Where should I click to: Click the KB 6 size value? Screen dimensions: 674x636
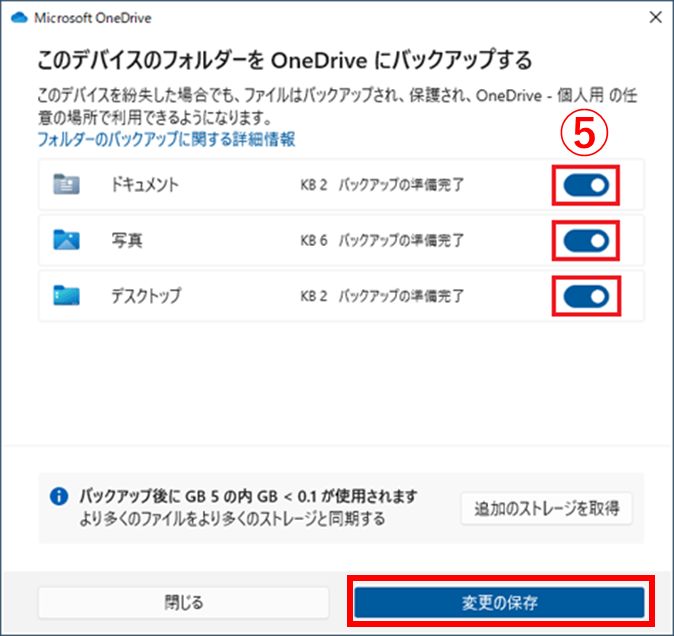pos(314,241)
